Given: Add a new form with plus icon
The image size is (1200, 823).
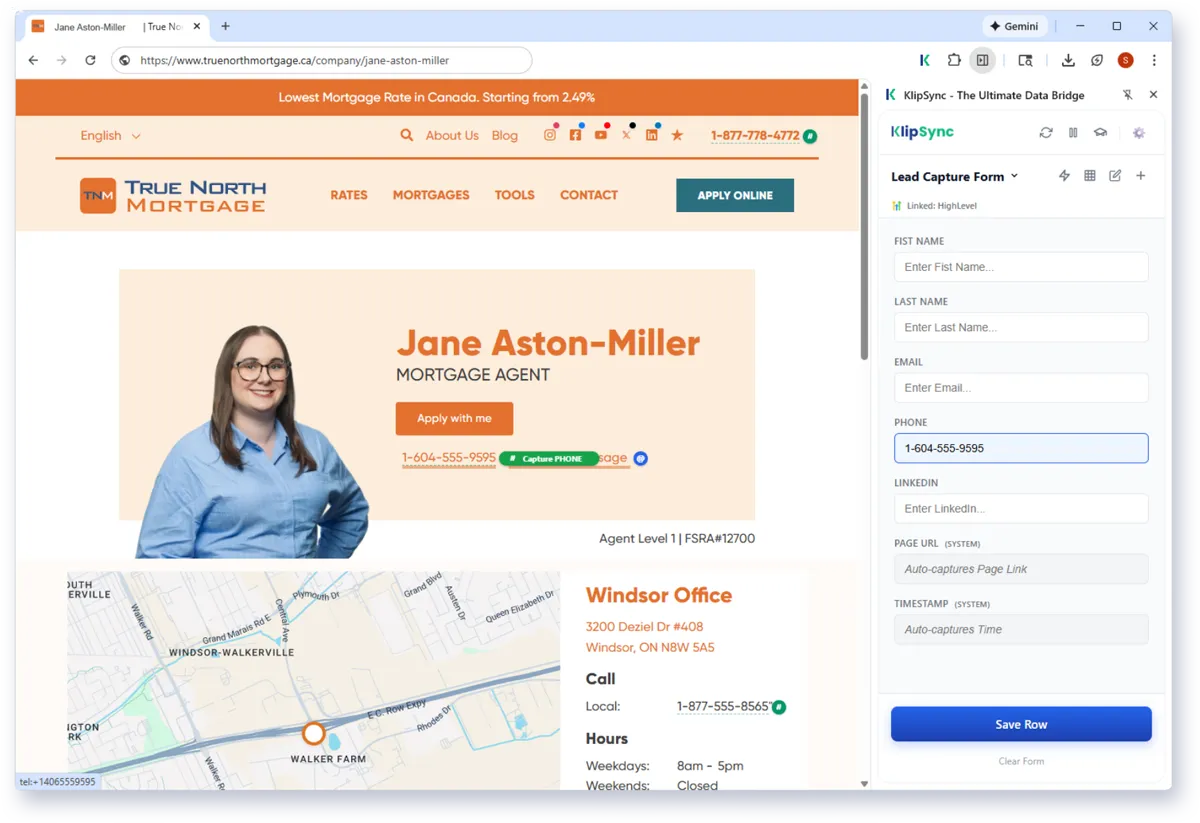Looking at the screenshot, I should coord(1141,176).
